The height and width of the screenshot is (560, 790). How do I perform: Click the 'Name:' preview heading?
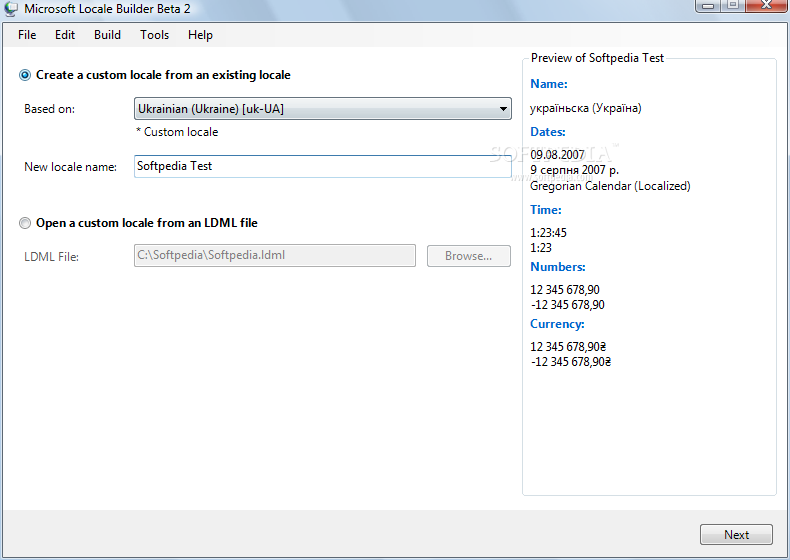click(549, 84)
